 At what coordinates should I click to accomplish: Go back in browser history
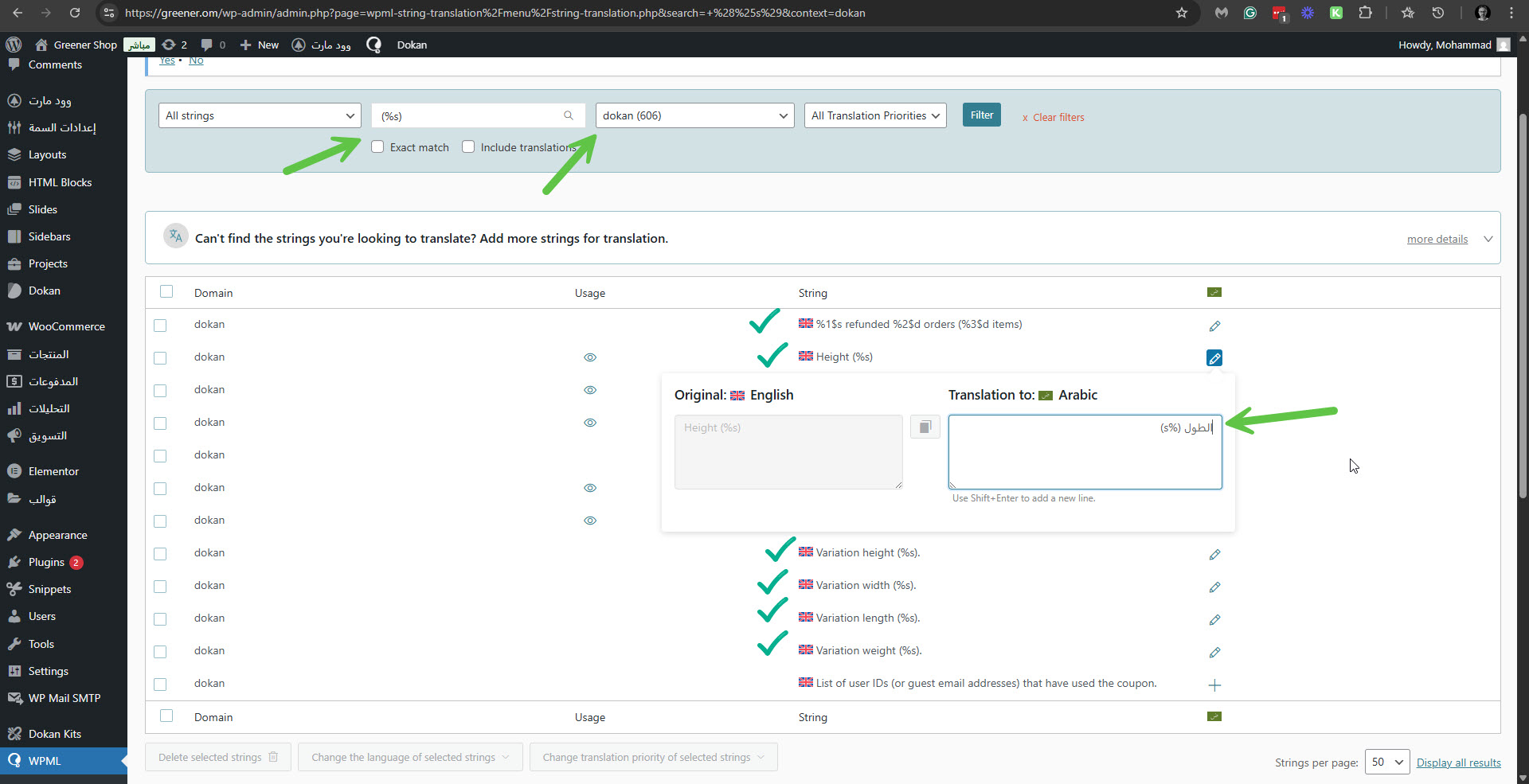pyautogui.click(x=18, y=13)
